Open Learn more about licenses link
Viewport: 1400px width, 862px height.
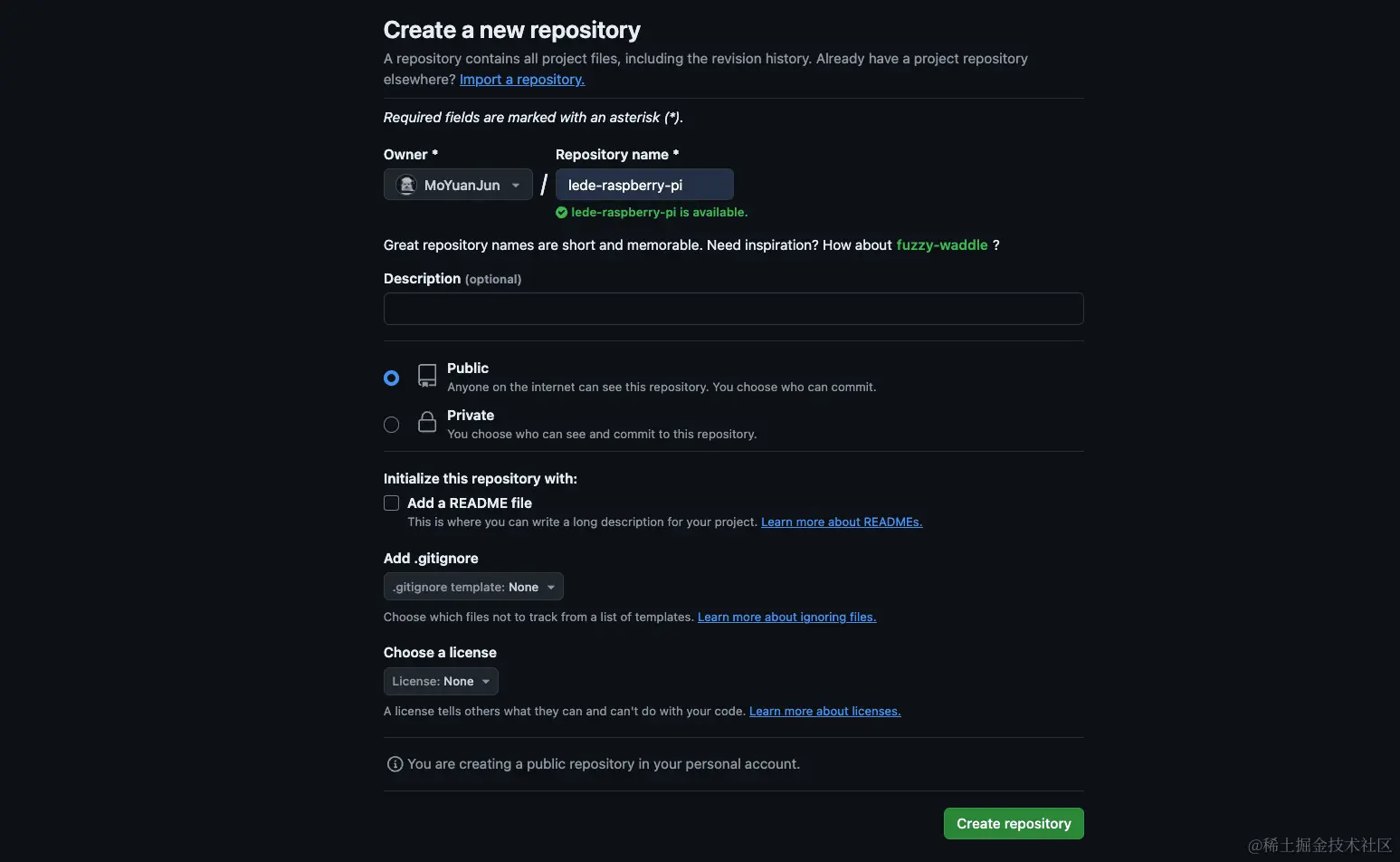point(825,712)
